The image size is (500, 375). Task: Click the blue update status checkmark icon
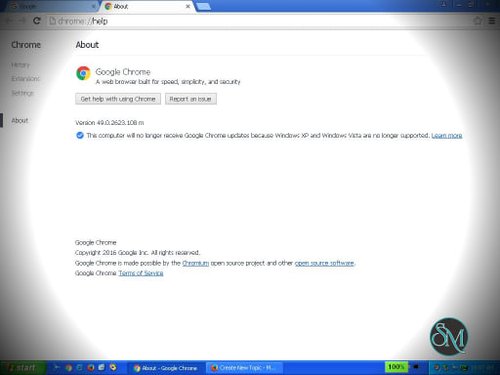coord(80,135)
